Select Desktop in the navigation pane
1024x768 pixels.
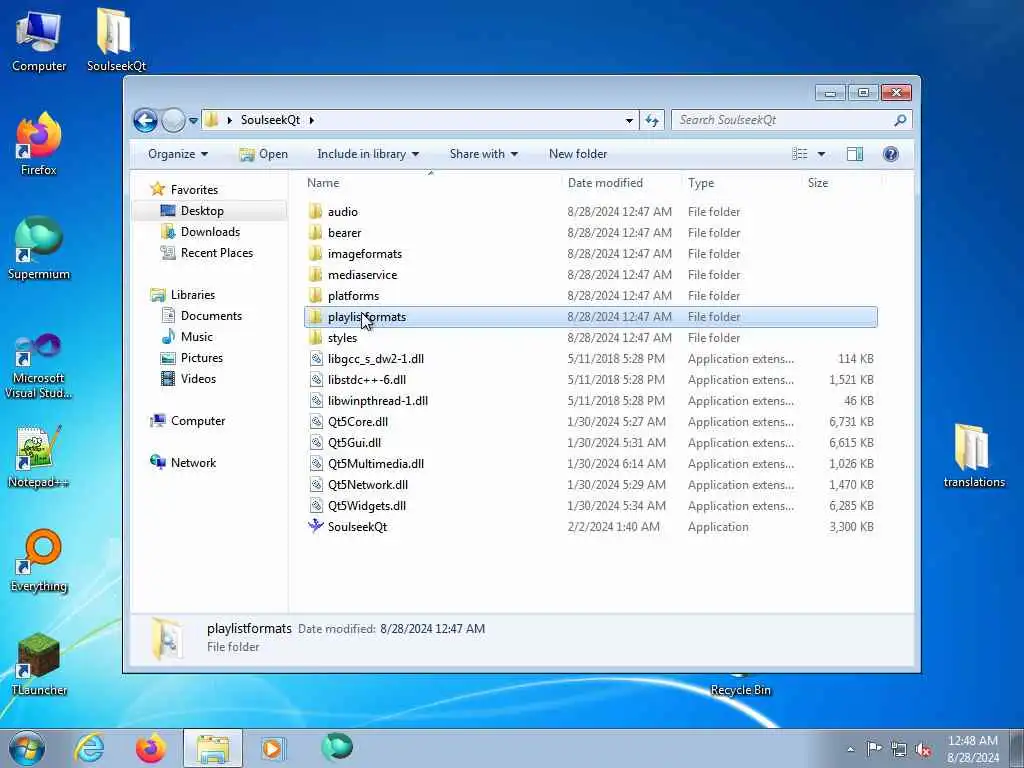(x=202, y=211)
